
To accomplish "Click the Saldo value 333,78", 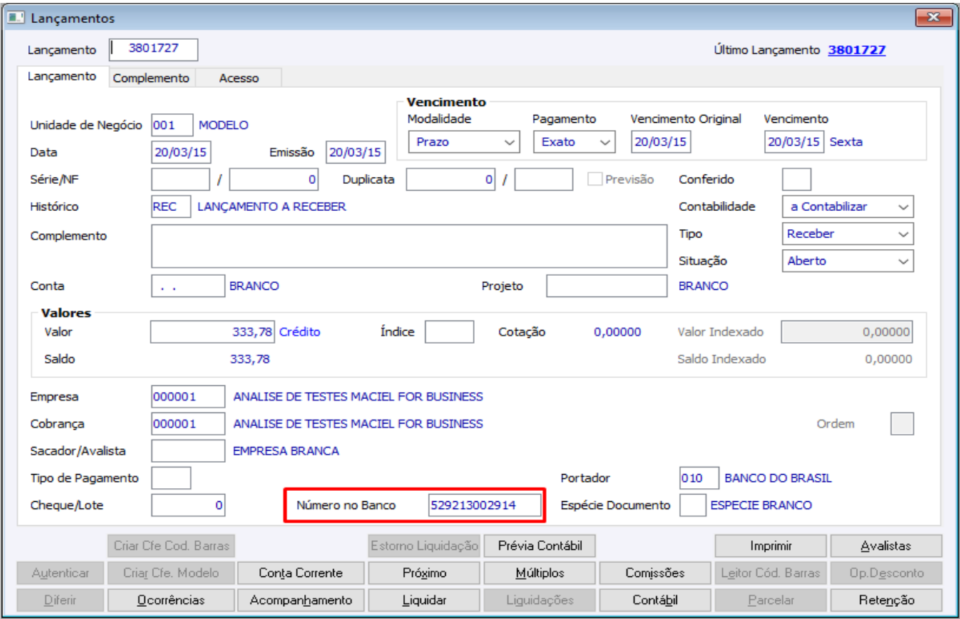I will pyautogui.click(x=250, y=359).
